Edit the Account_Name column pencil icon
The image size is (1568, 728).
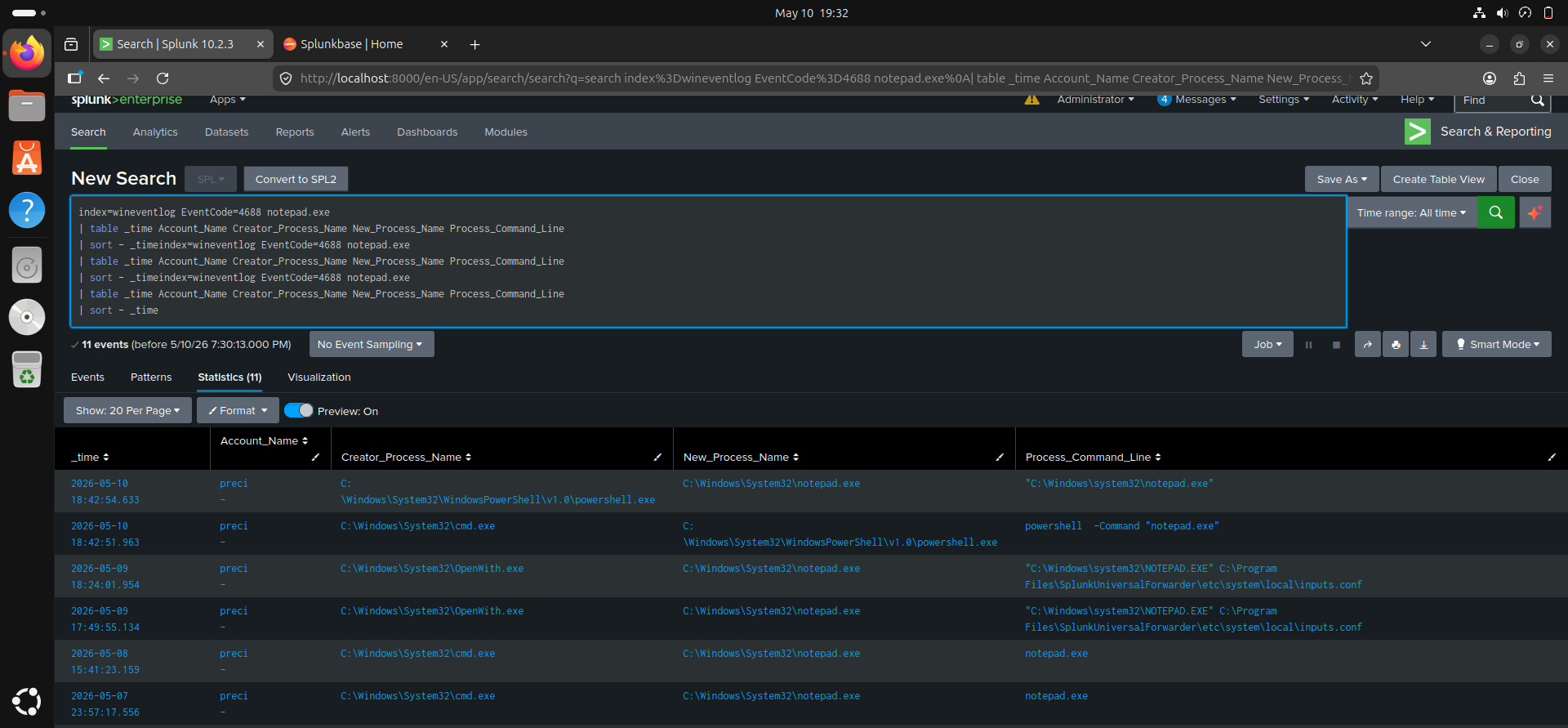(x=315, y=458)
